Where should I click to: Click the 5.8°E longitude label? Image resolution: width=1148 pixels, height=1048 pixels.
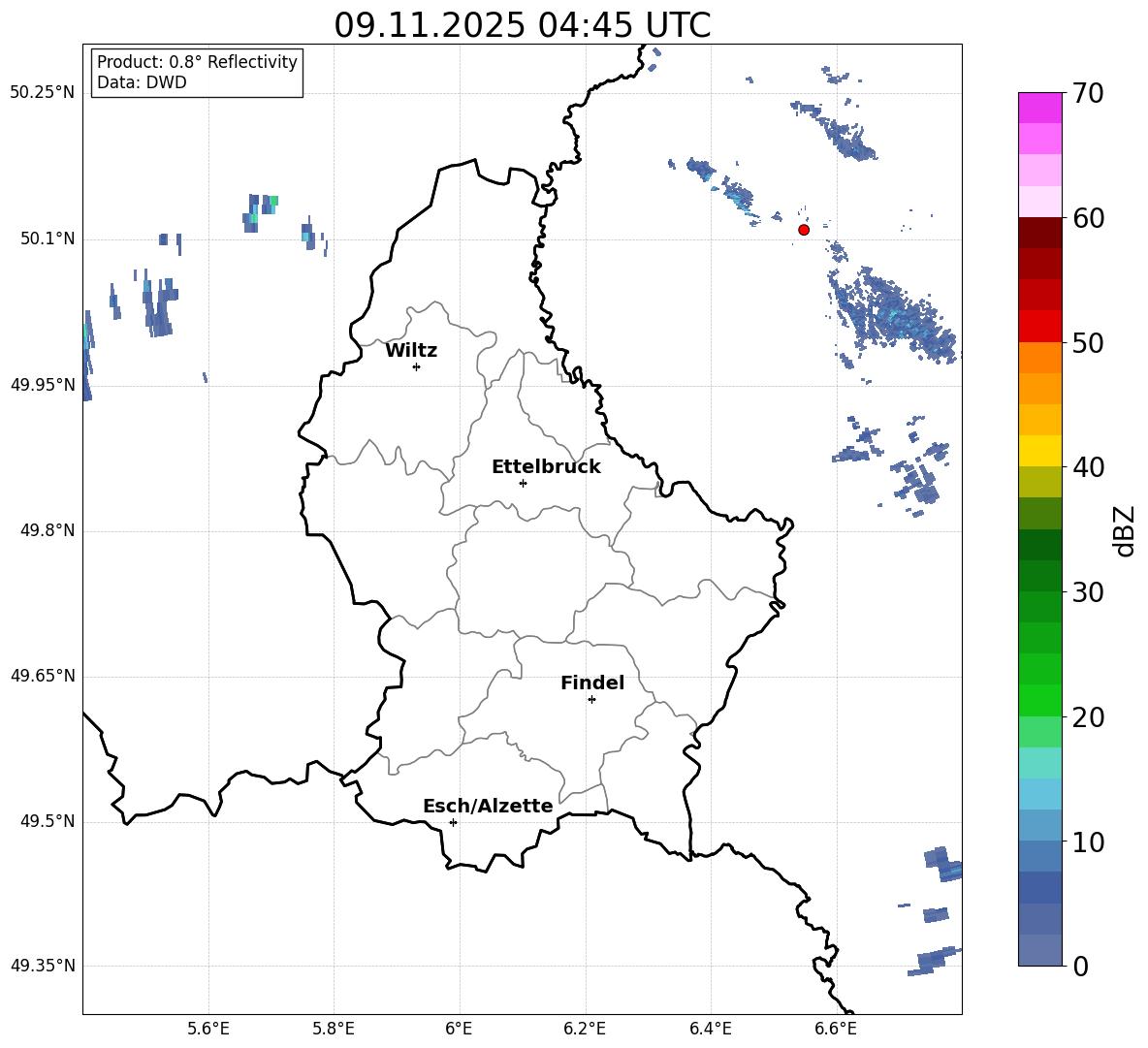tap(334, 1029)
